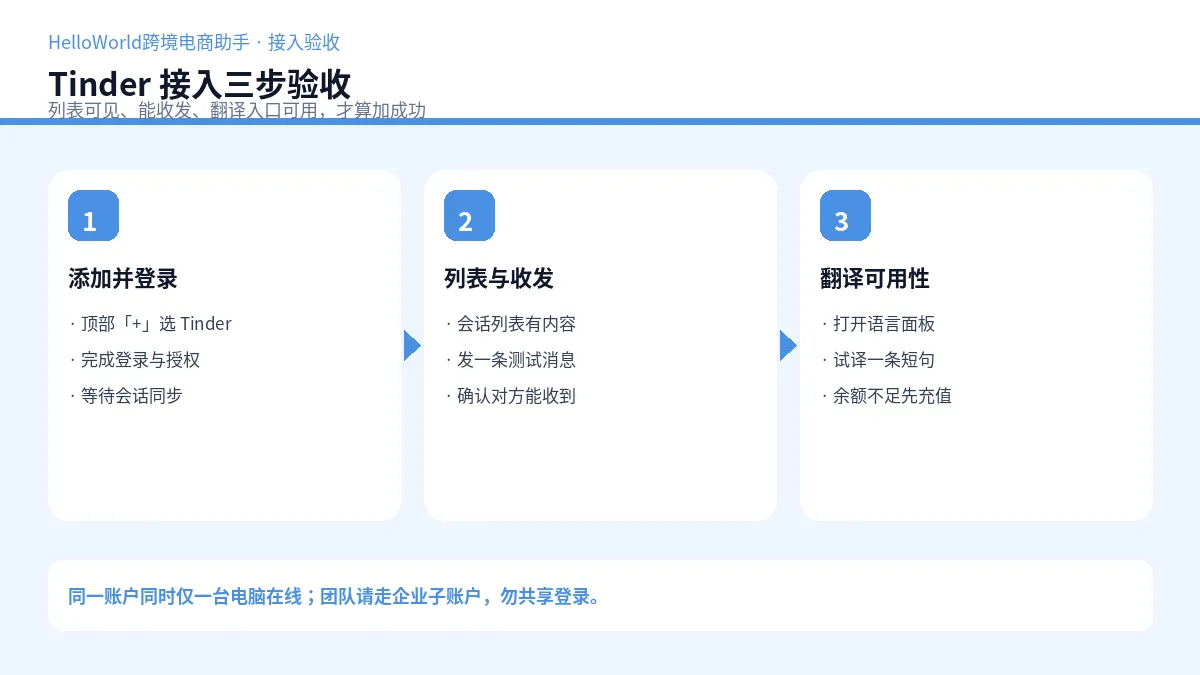The height and width of the screenshot is (675, 1200).
Task: Click the note beginning "同一账户同时仅一台电脑在线"
Action: point(335,597)
